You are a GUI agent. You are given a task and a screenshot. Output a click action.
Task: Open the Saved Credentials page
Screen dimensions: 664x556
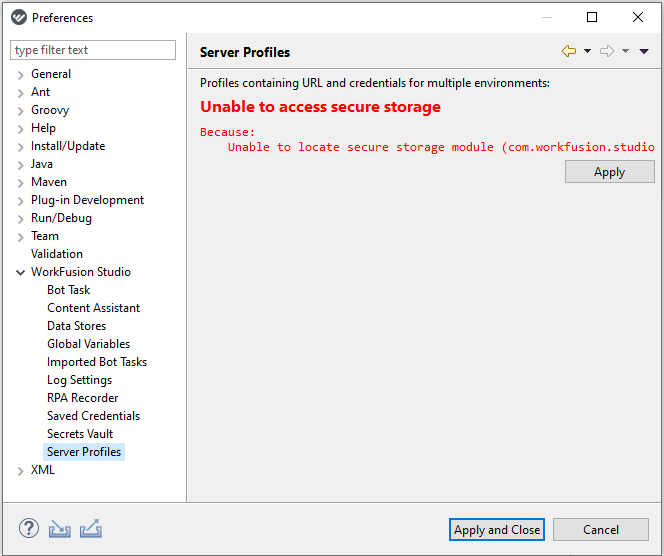click(x=93, y=416)
